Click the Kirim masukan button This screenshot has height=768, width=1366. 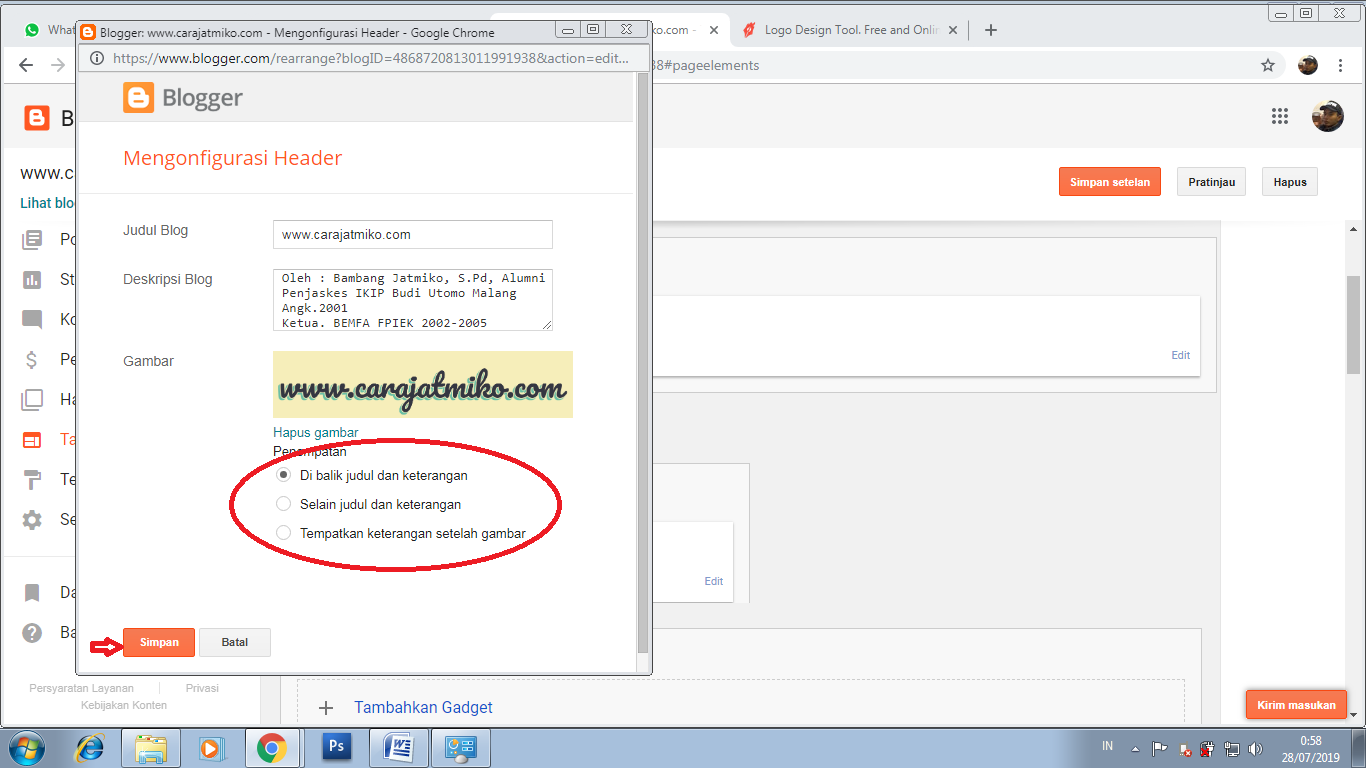point(1296,705)
